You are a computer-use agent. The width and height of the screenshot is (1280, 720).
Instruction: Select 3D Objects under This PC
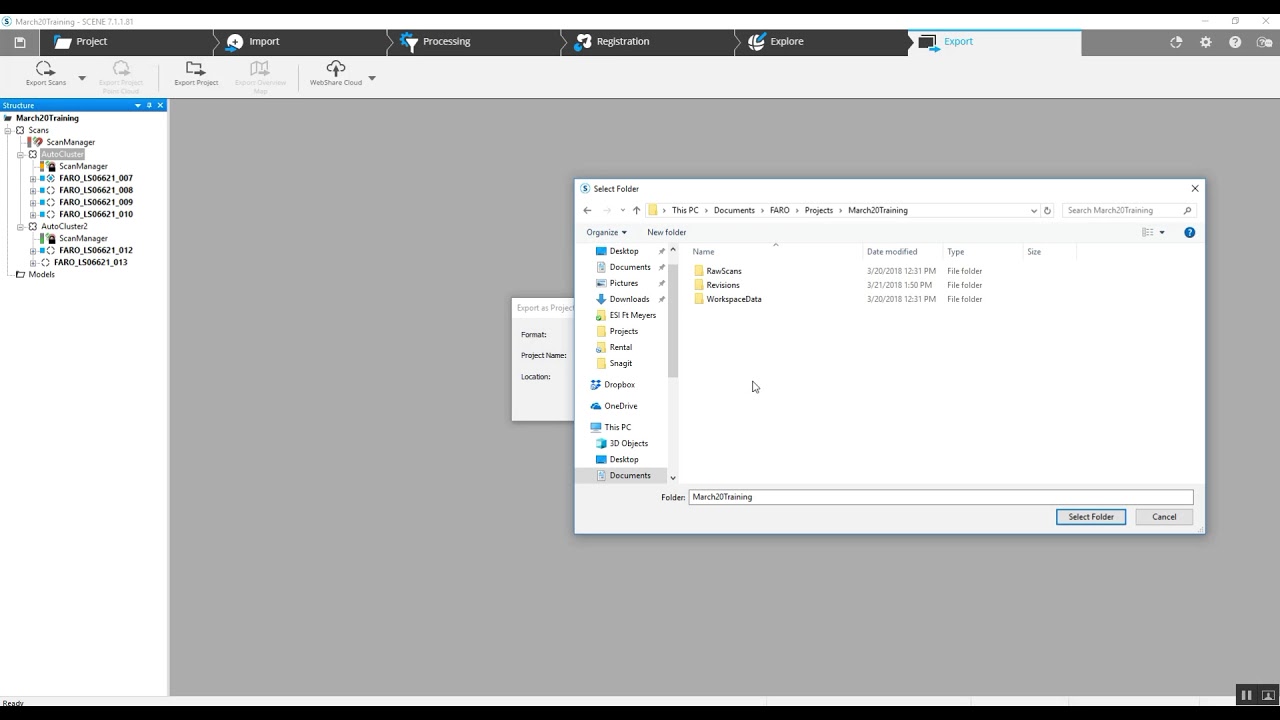629,443
